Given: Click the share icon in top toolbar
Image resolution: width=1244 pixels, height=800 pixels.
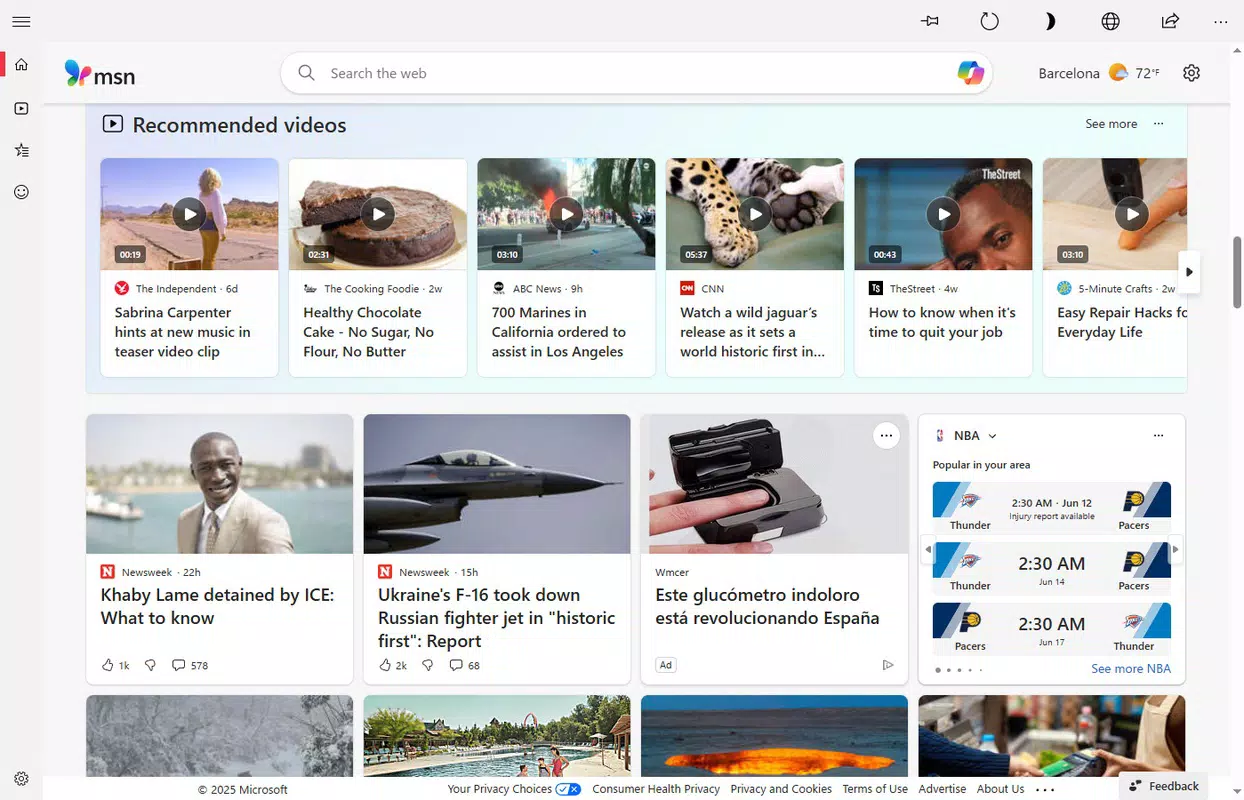Looking at the screenshot, I should 1170,21.
